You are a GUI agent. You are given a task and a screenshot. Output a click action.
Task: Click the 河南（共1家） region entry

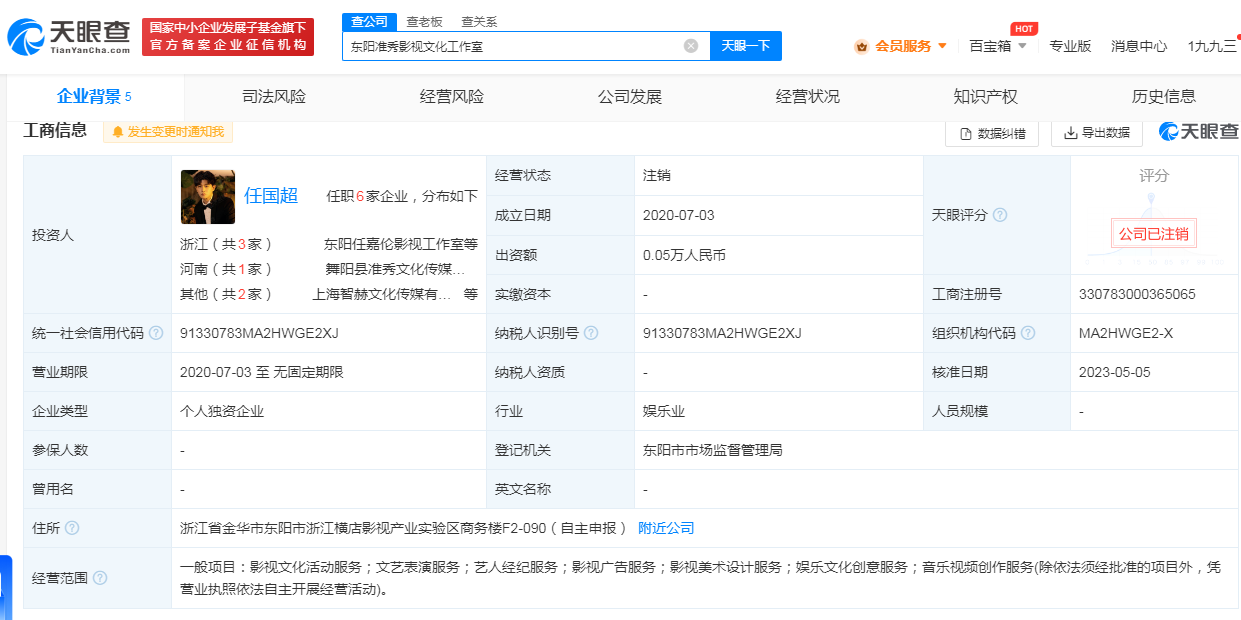point(226,269)
